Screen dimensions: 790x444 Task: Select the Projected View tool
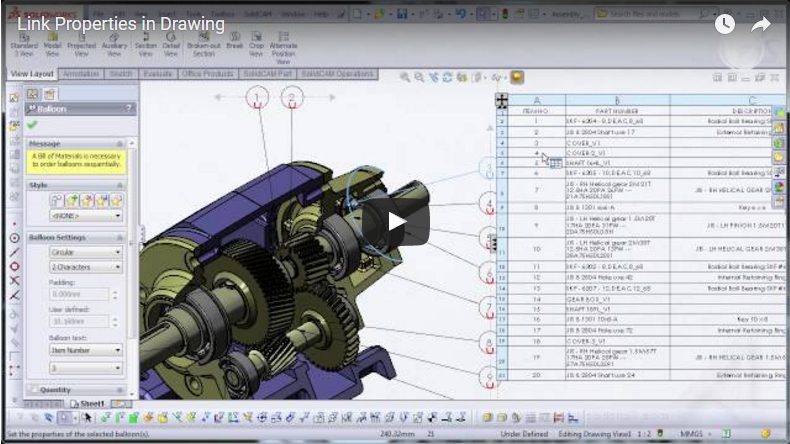pos(81,44)
